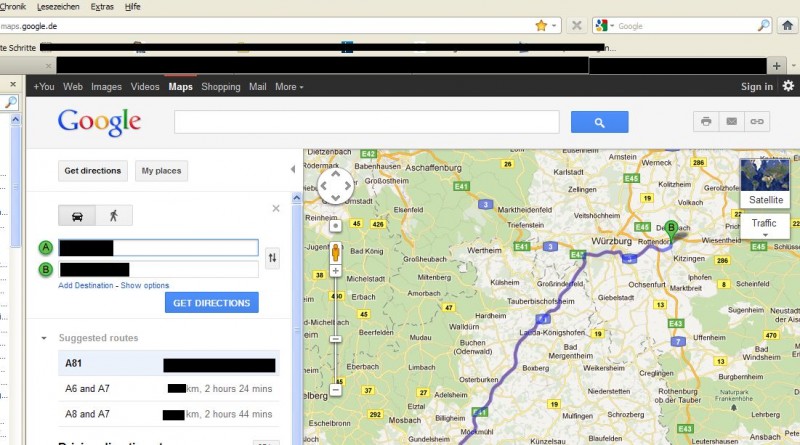The width and height of the screenshot is (800, 445).
Task: Open the More dropdown in Google bar
Action: (289, 87)
